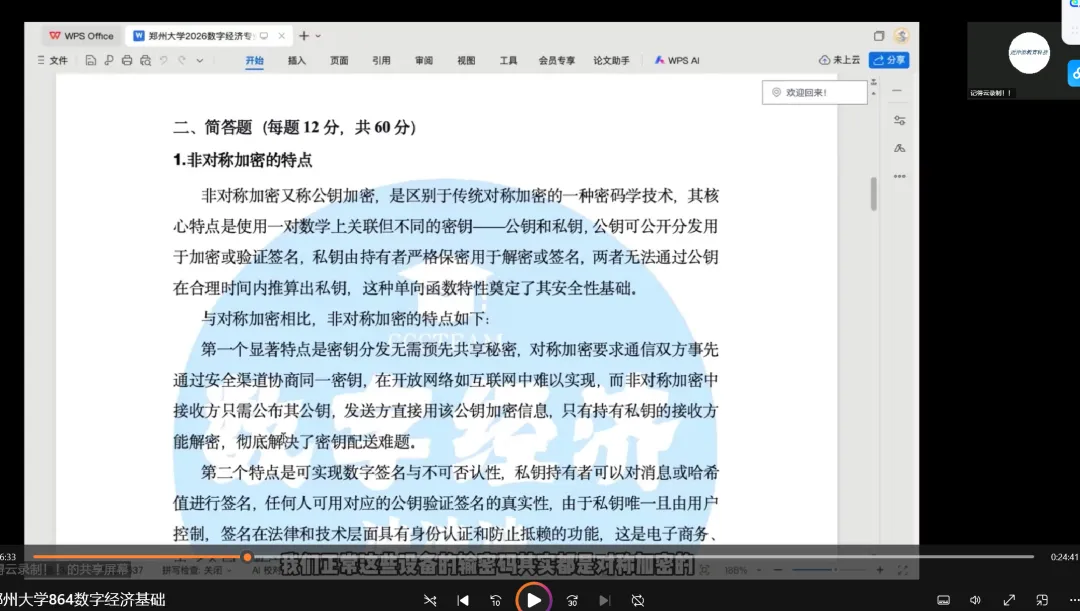Click the zoom out minus button
Viewport: 1080px width, 611px height.
[x=778, y=570]
